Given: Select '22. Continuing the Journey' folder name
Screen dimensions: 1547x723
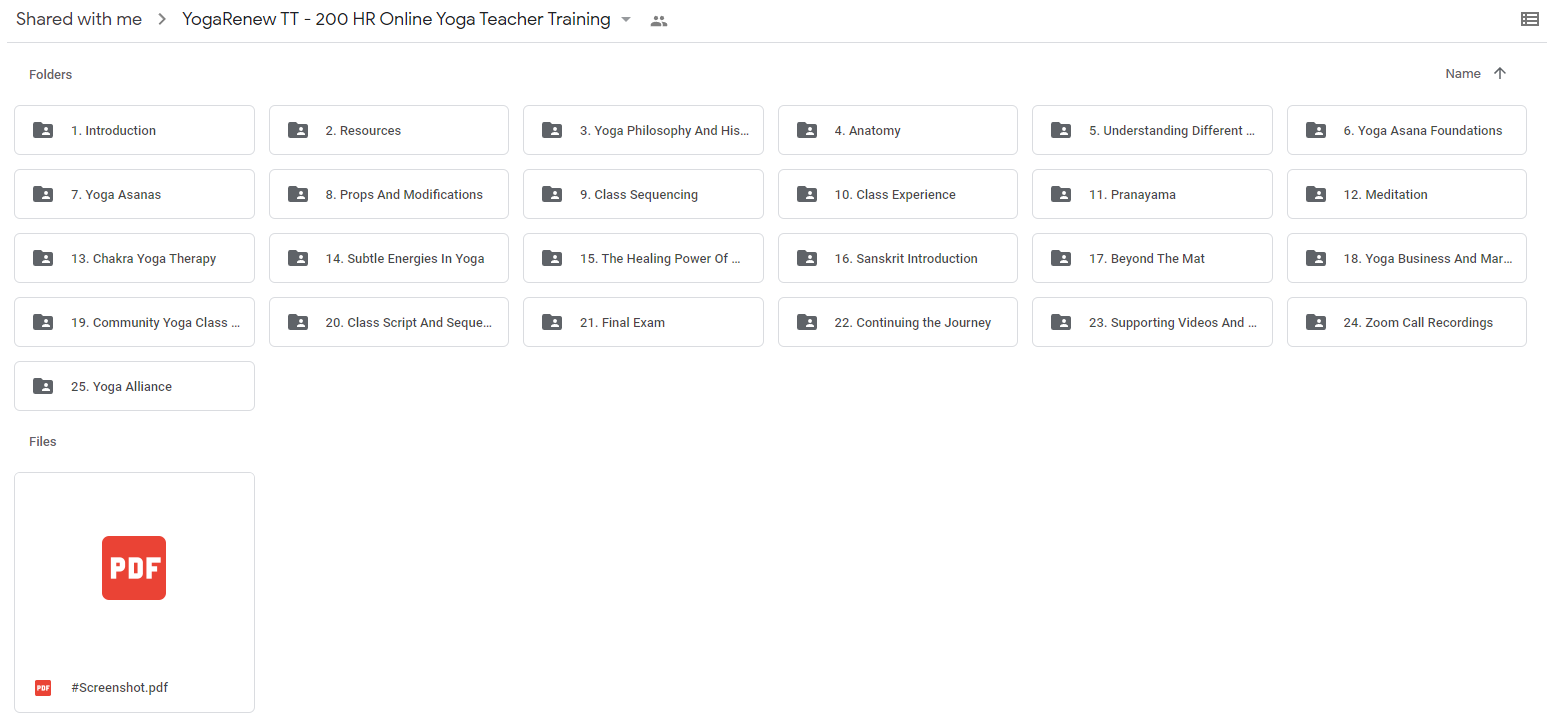Looking at the screenshot, I should pyautogui.click(x=913, y=323).
